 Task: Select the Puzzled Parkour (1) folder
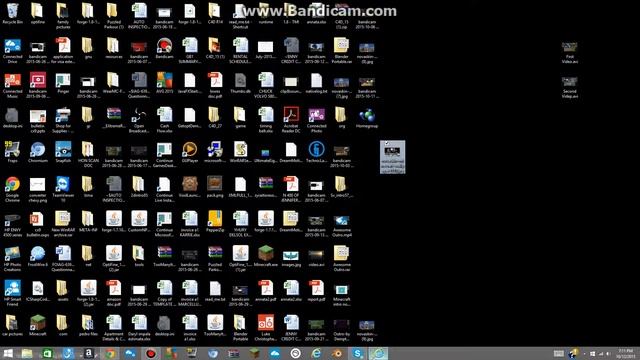pos(113,16)
